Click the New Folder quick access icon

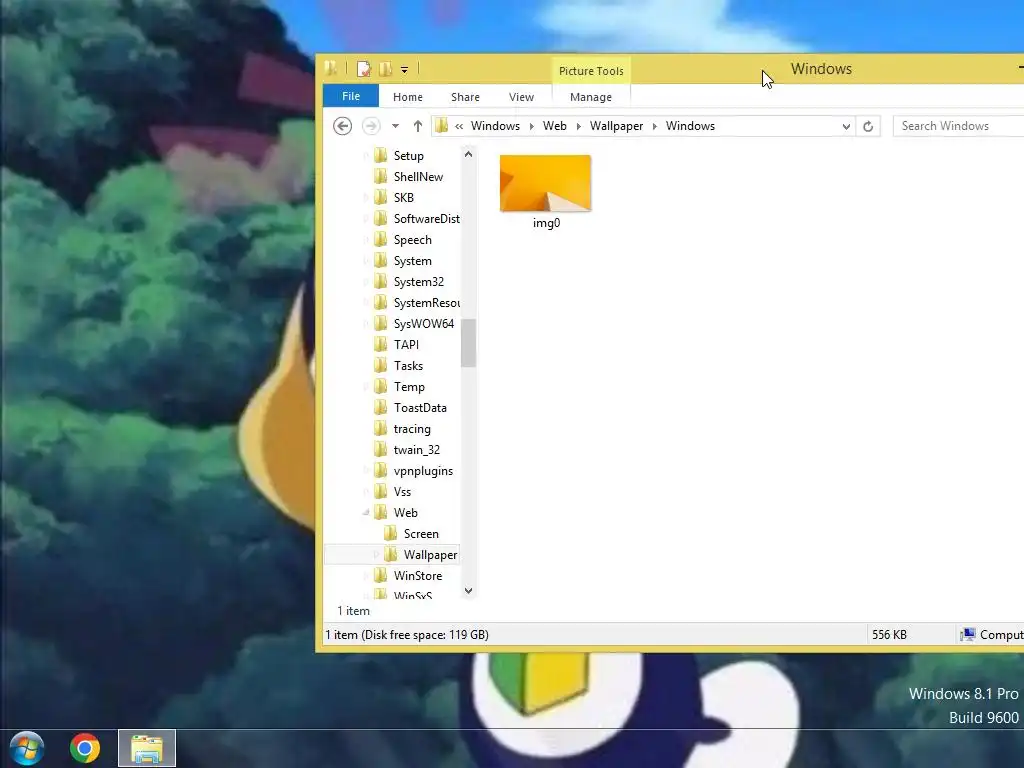click(x=385, y=69)
